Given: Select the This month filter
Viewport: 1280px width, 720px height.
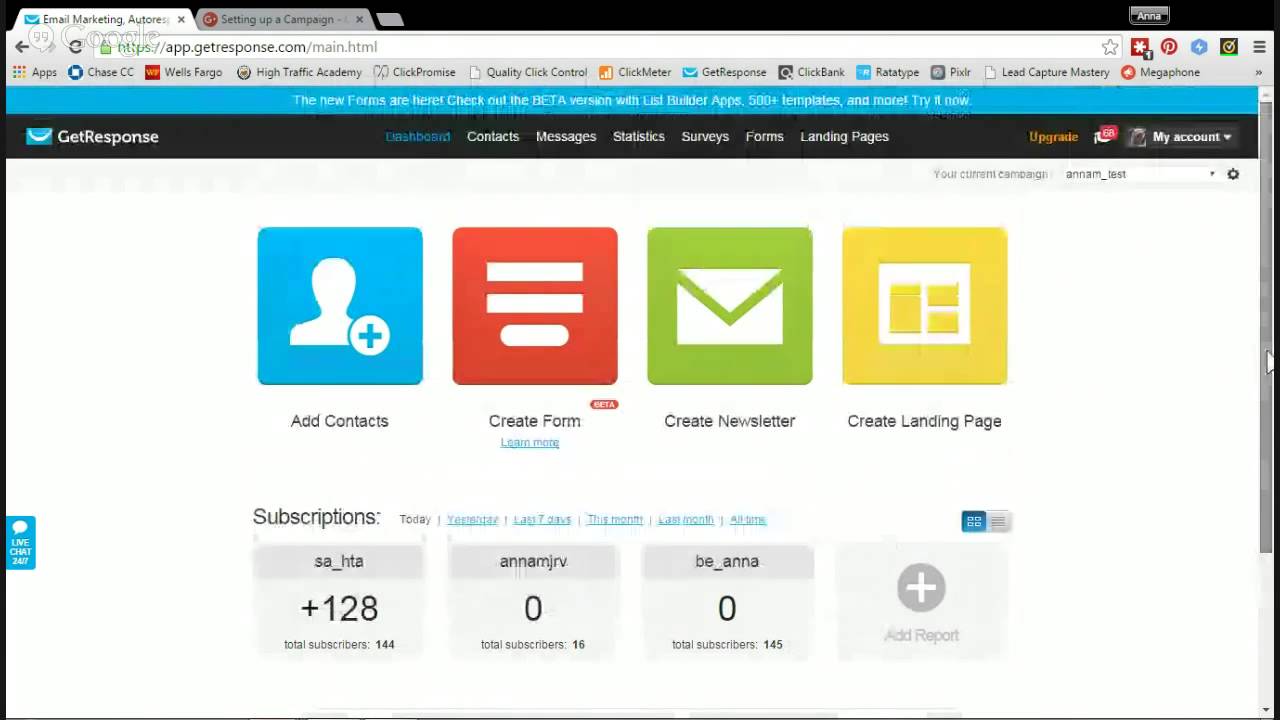Looking at the screenshot, I should click(x=615, y=520).
